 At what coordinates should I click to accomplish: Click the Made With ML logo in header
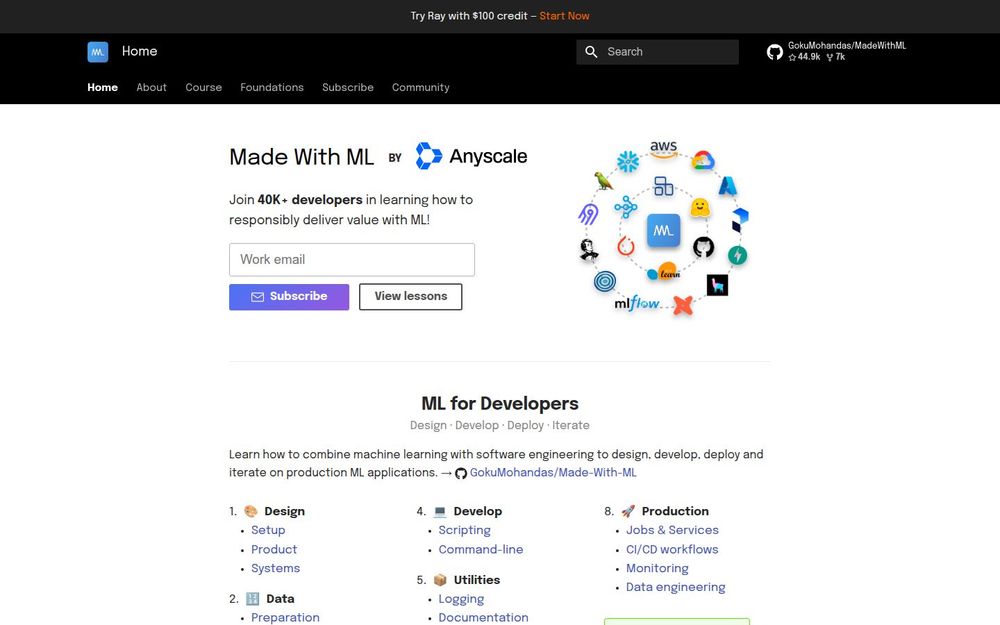point(98,52)
